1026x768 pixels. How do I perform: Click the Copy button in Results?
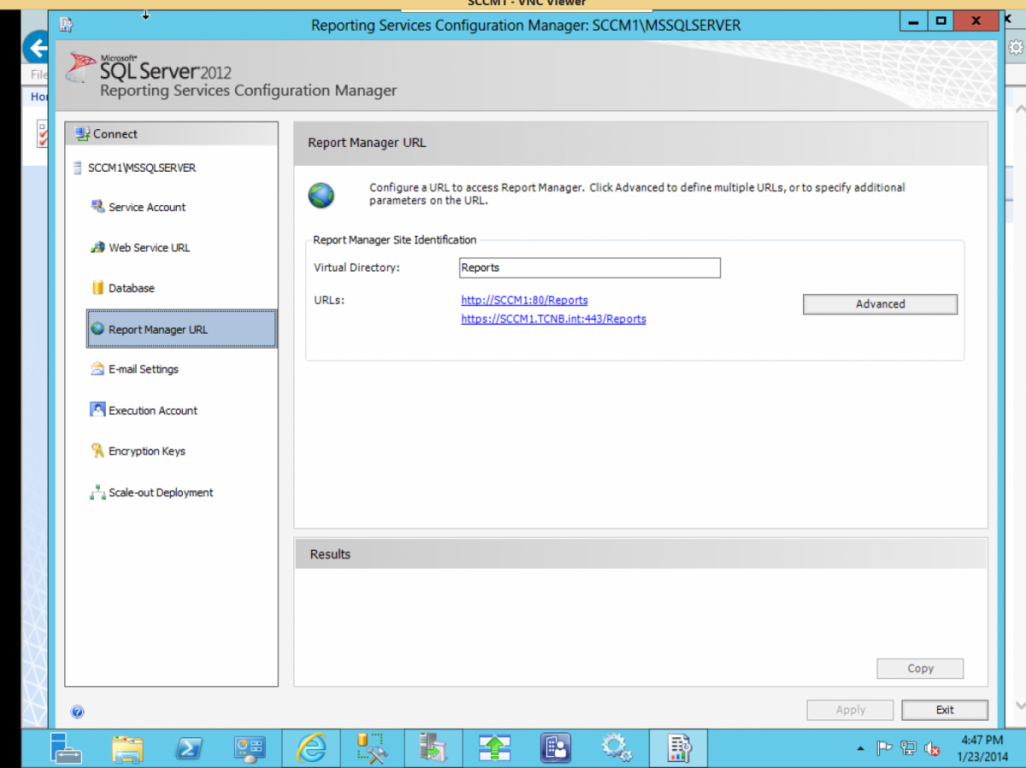[920, 669]
